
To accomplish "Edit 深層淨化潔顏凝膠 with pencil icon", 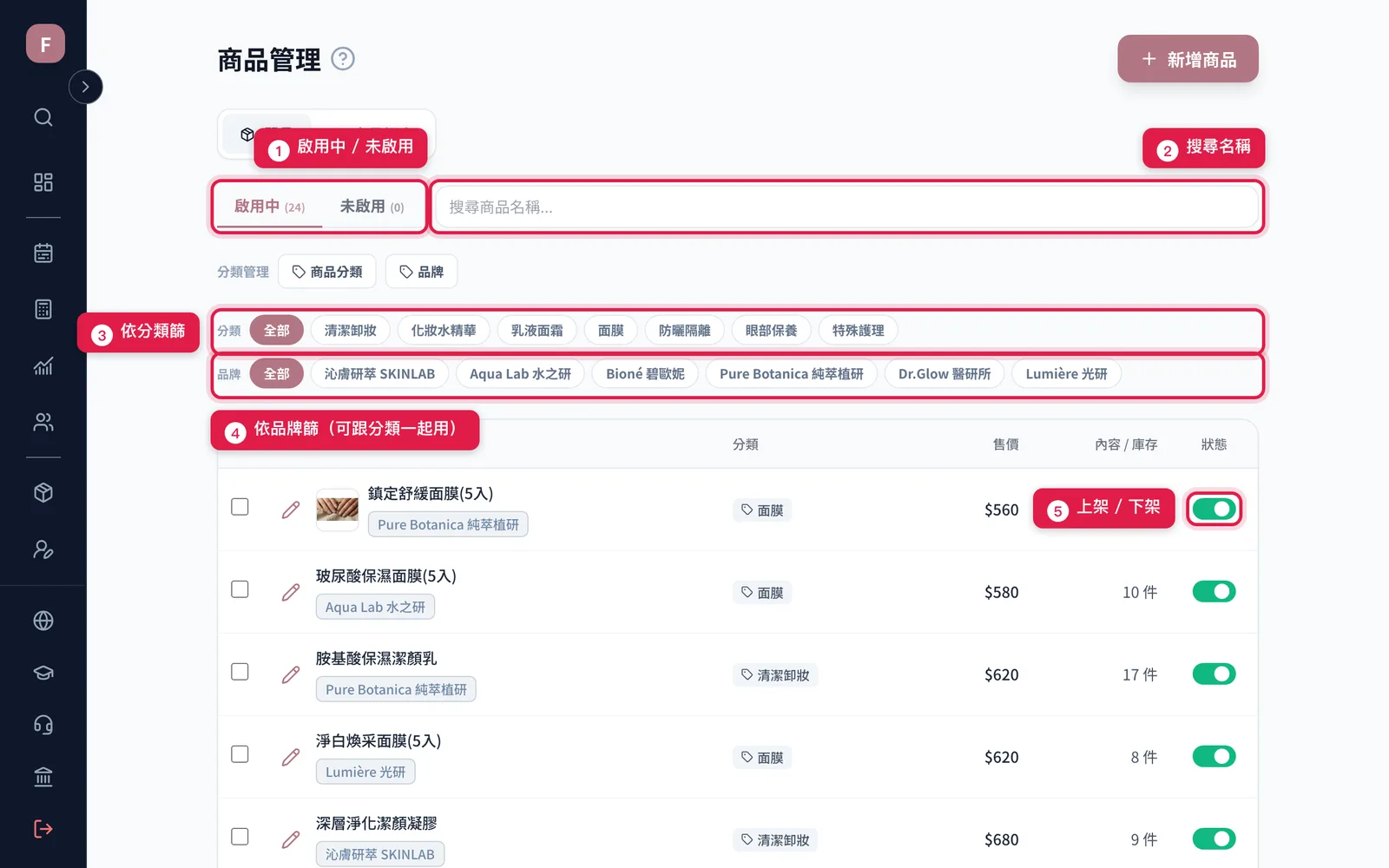I will point(291,839).
